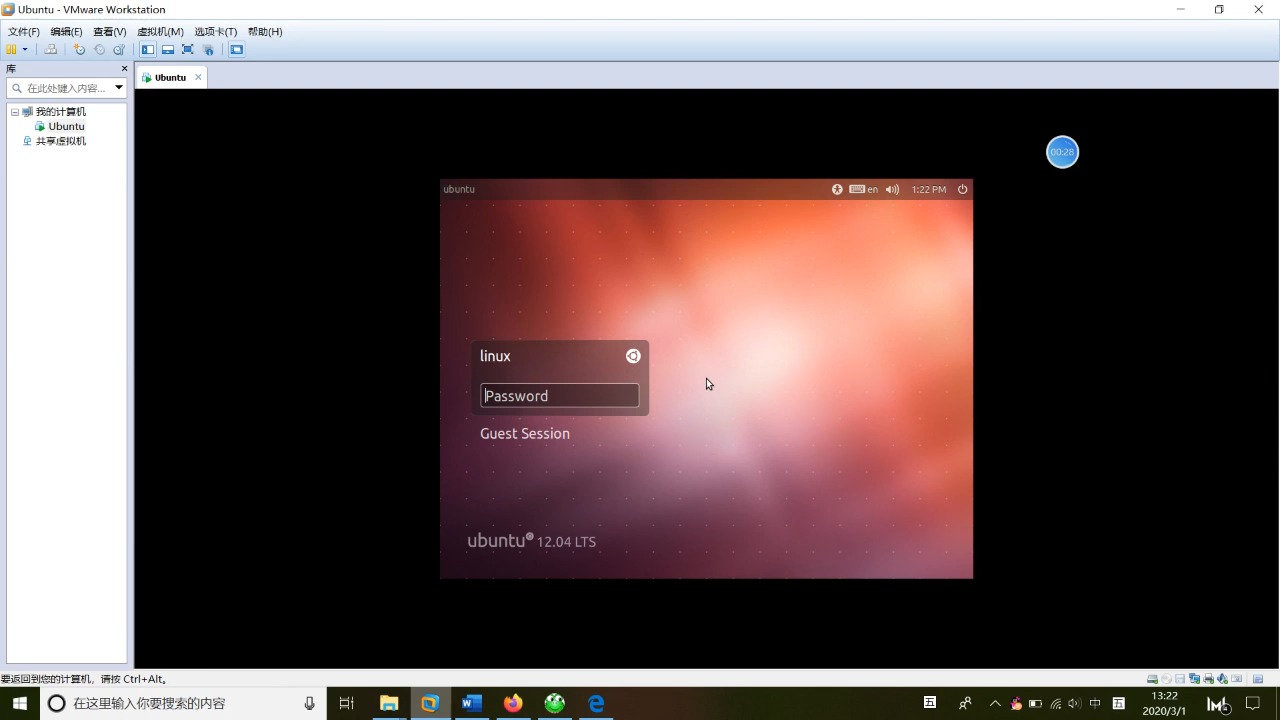The image size is (1280, 720).
Task: Select the linux user on login screen
Action: 495,356
